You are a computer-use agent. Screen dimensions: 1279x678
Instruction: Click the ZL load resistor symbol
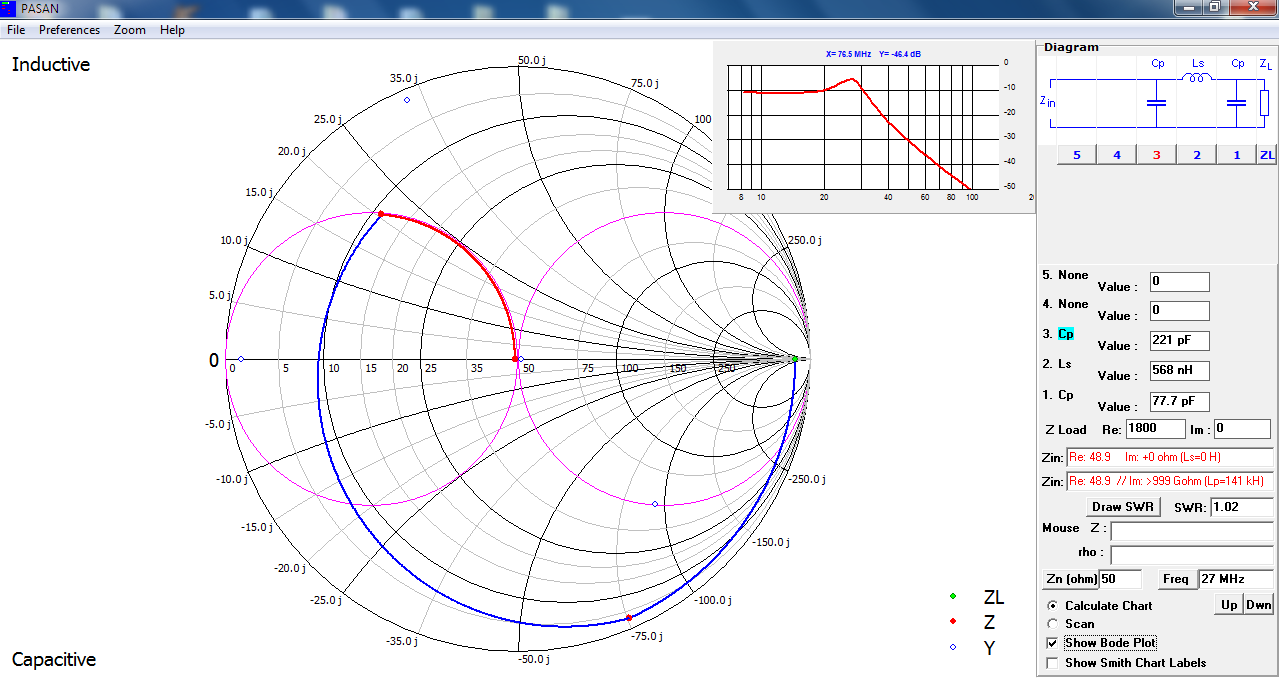(1264, 102)
